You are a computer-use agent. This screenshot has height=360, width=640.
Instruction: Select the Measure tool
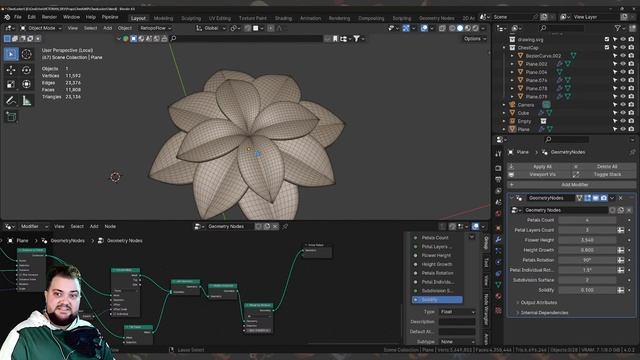tap(27, 100)
